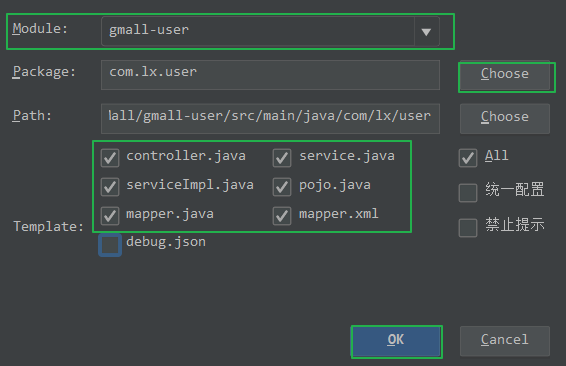Open the Module dropdown arrow
Screen dimensions: 566x366
coord(426,32)
